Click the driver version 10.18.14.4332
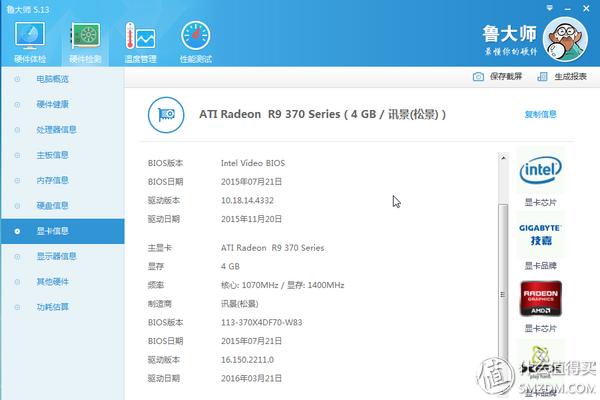Viewport: 600px width, 400px height. (x=247, y=200)
